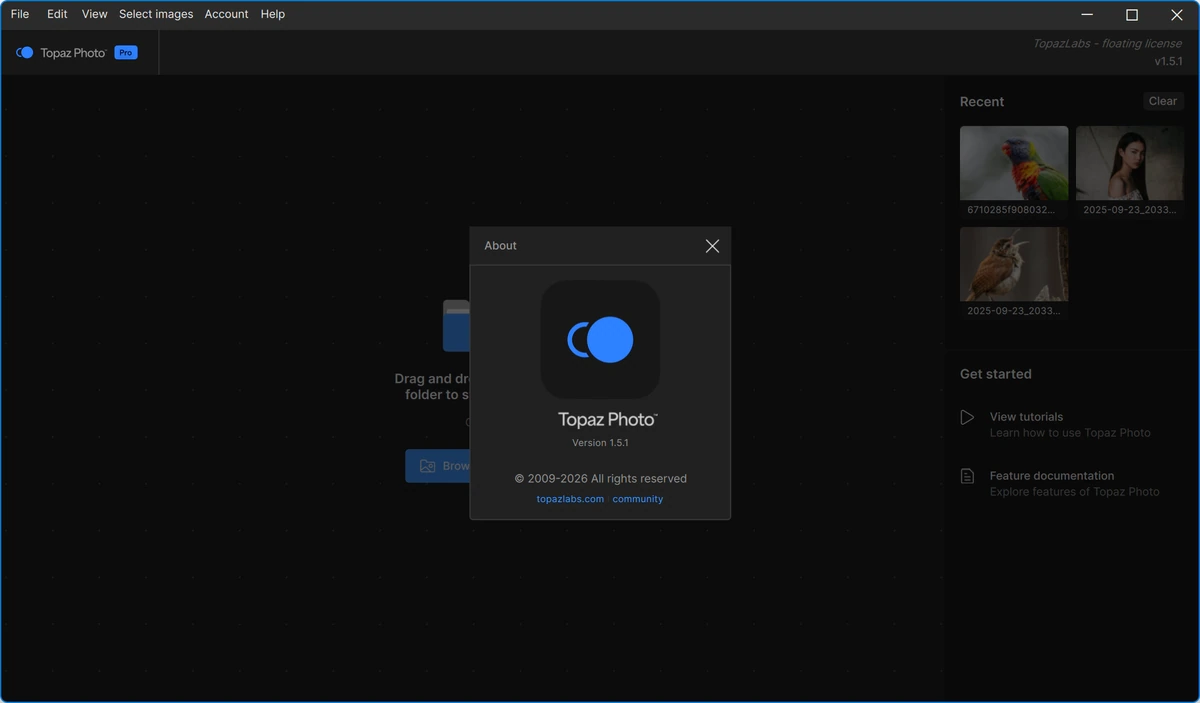Open the rainbow lorikeet recent thumbnail
The width and height of the screenshot is (1200, 703).
coord(1014,163)
